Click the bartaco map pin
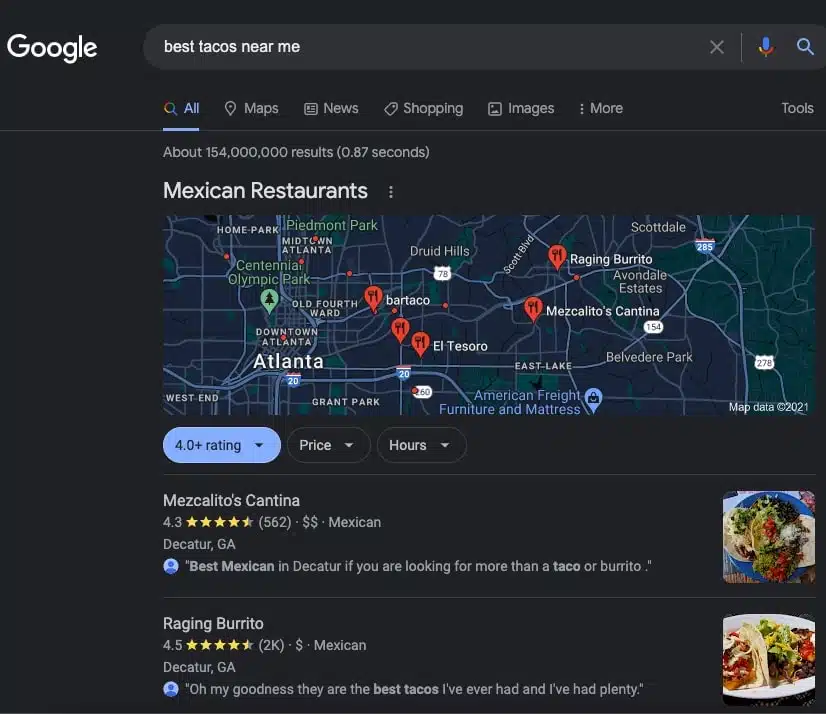 373,298
